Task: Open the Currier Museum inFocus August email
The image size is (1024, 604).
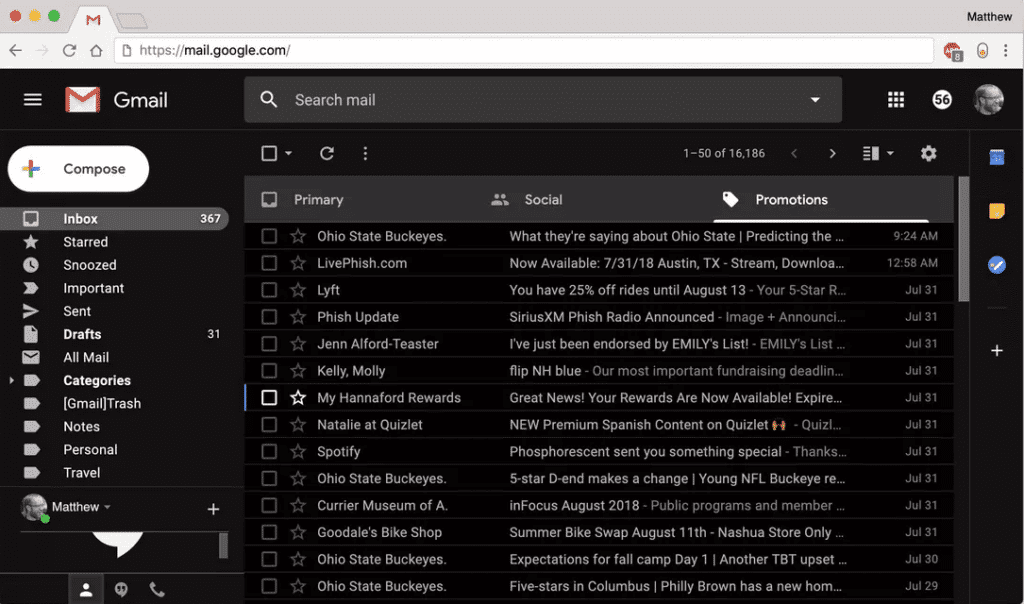Action: (599, 505)
